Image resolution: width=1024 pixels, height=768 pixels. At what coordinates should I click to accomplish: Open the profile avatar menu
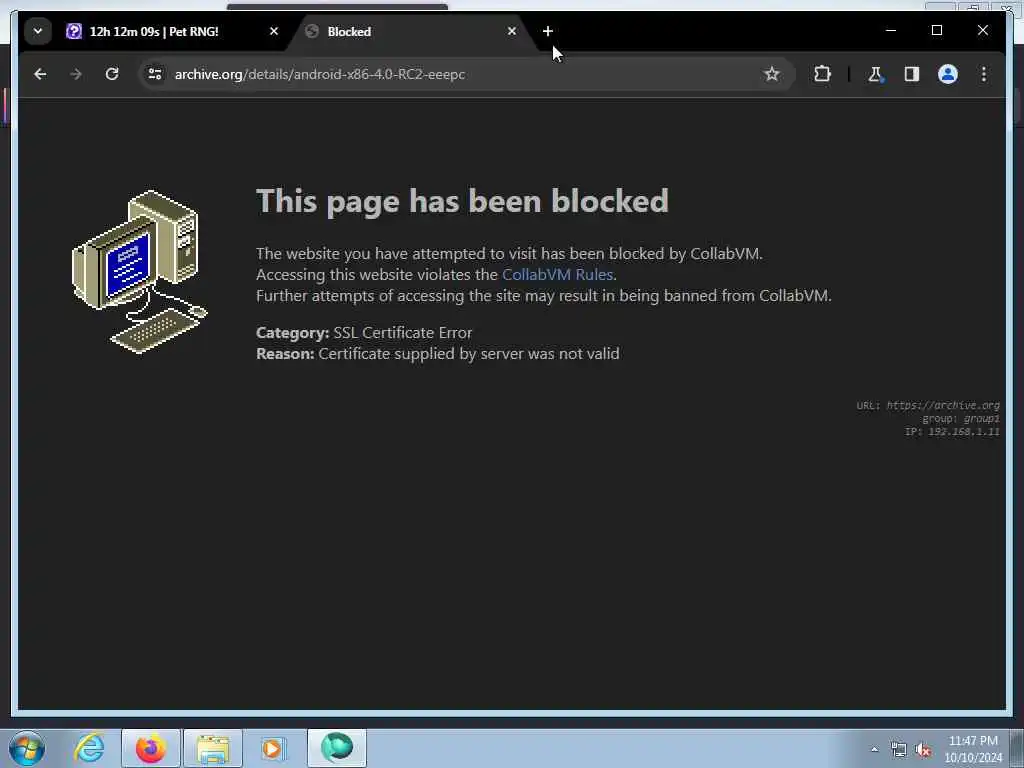coord(948,74)
